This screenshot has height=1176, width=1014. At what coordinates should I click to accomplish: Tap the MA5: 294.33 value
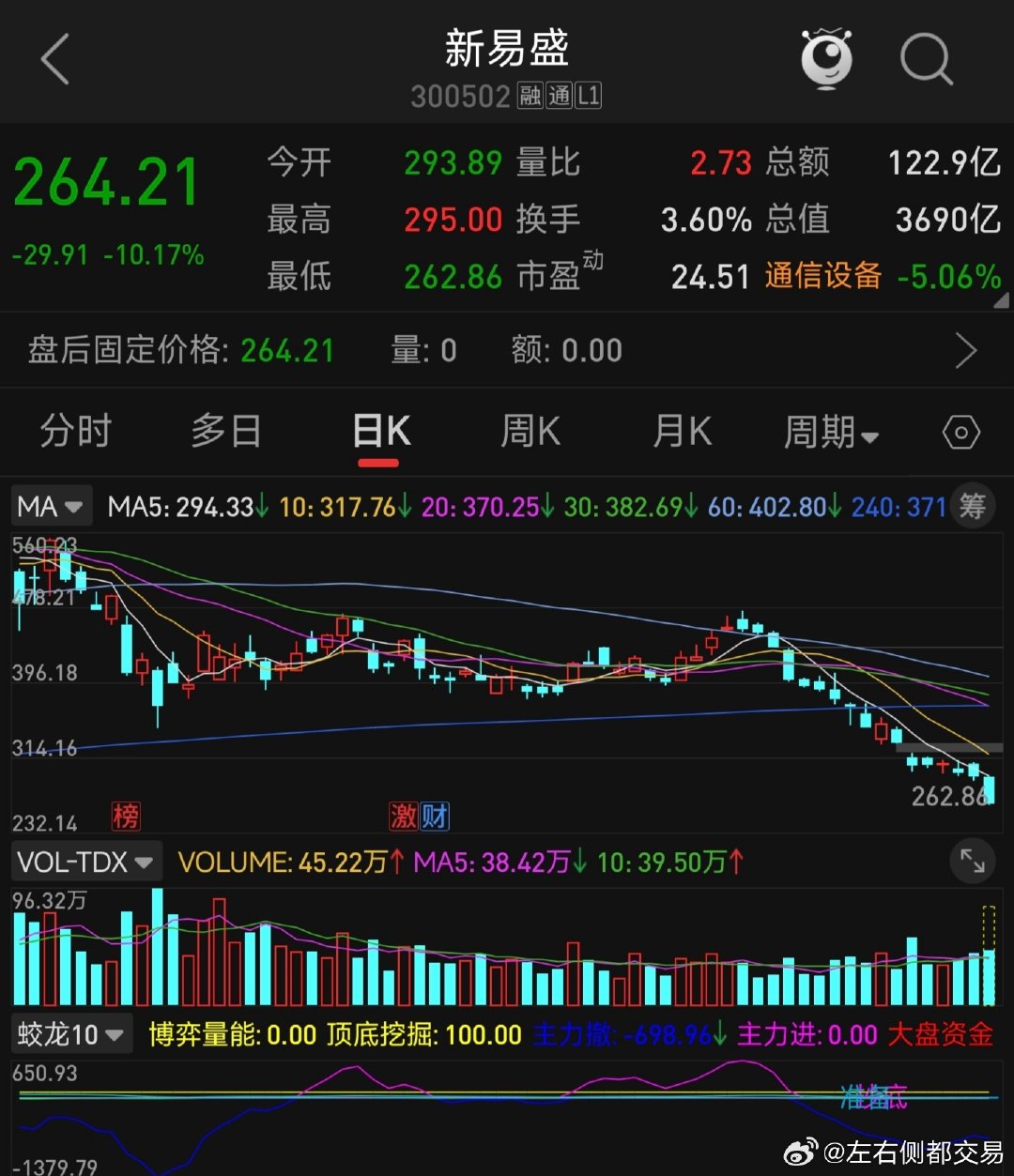pos(188,508)
